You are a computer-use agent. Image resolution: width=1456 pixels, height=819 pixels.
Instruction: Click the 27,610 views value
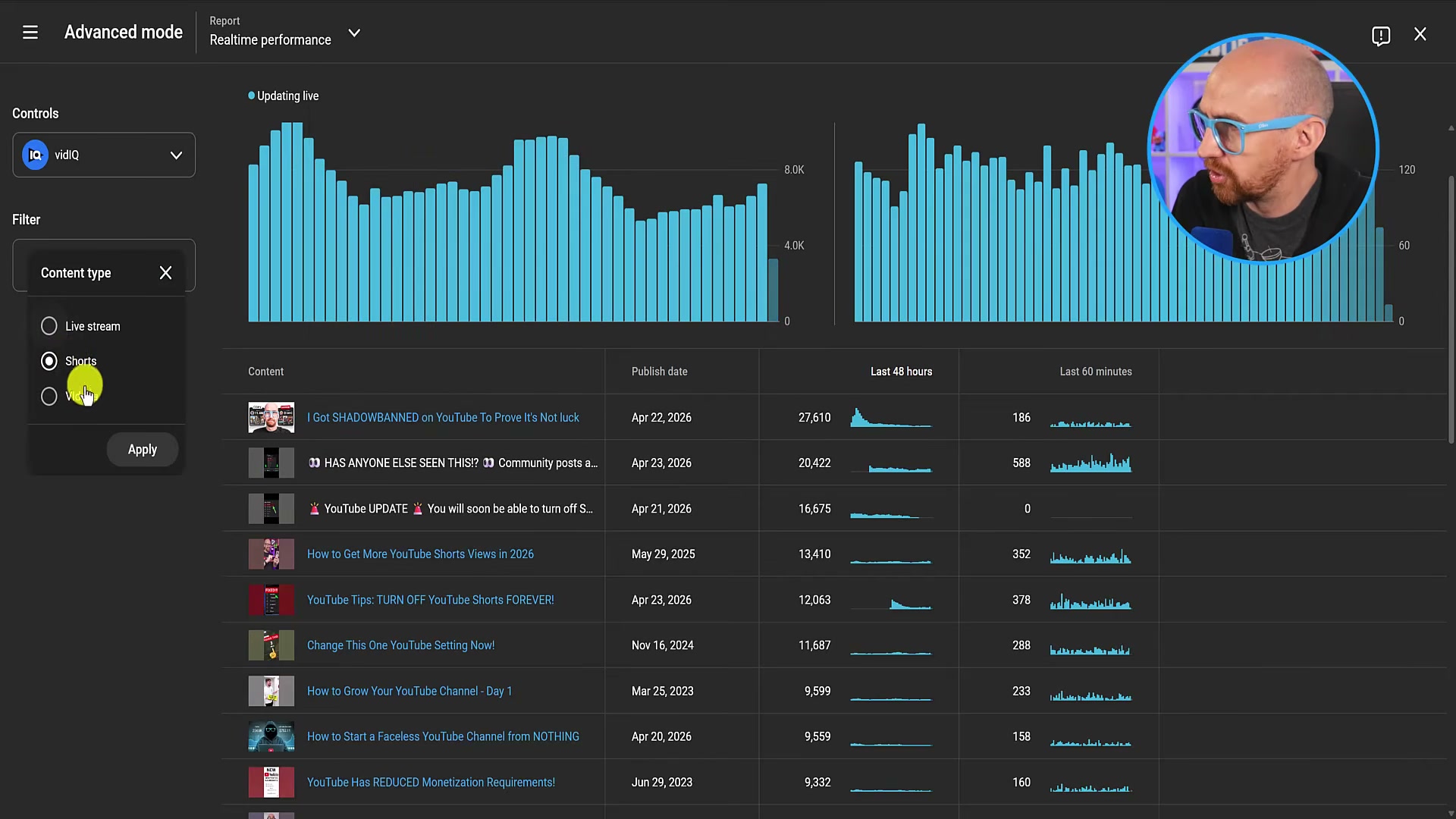pyautogui.click(x=814, y=417)
